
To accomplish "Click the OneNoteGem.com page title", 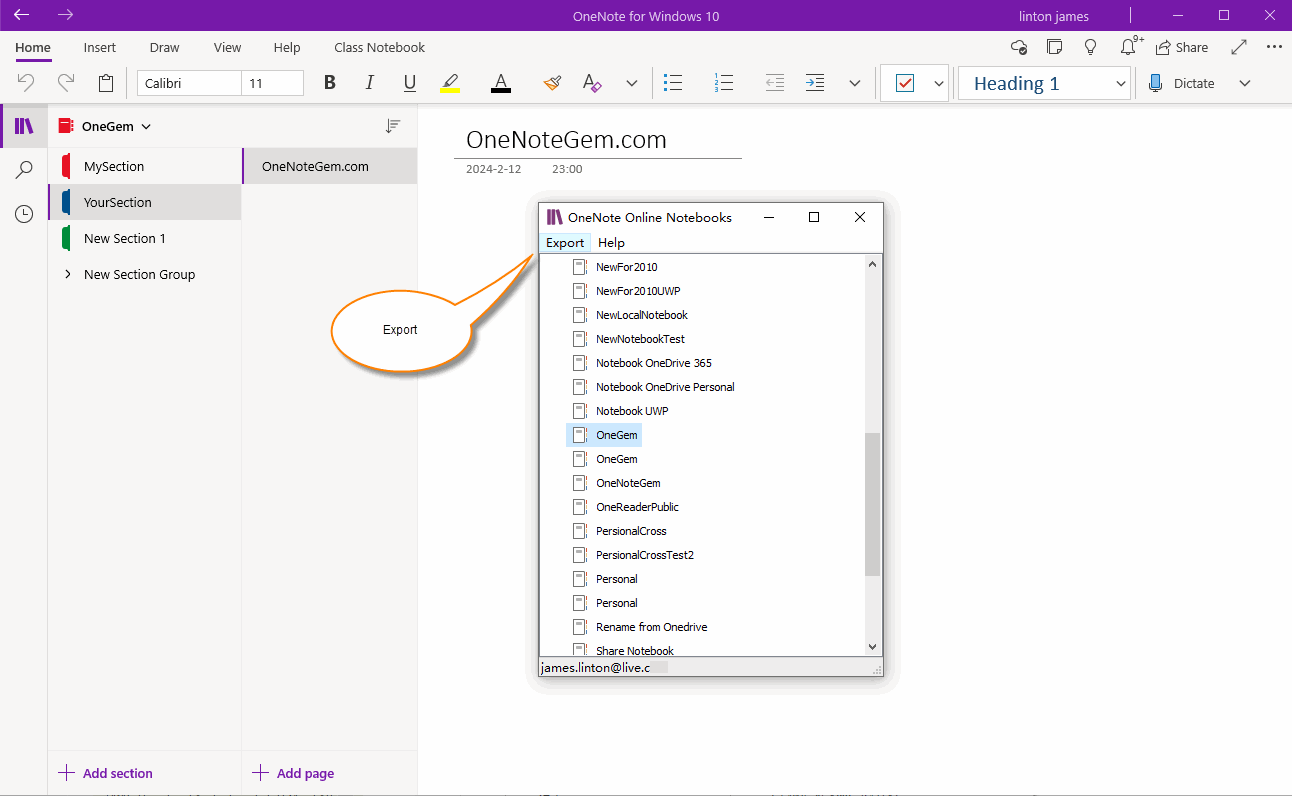I will pos(566,139).
